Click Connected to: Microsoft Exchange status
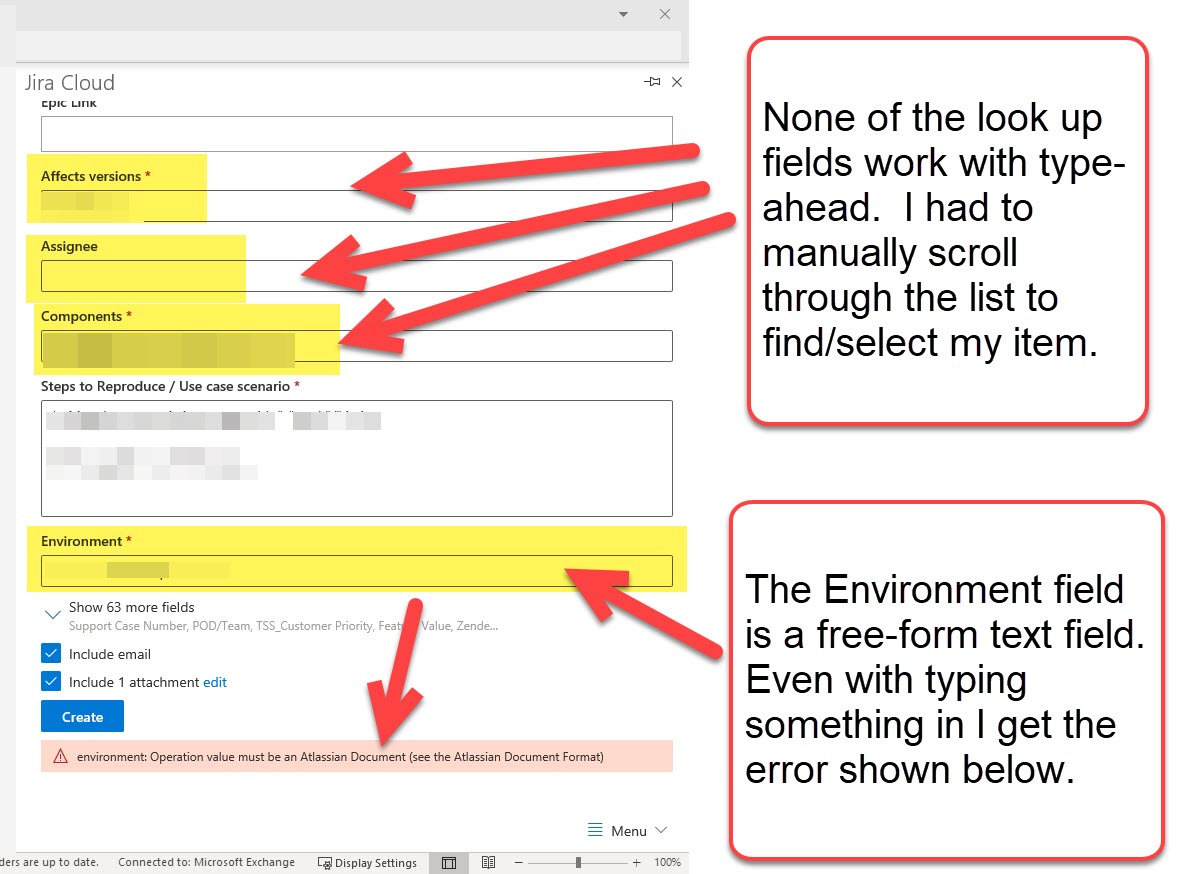The height and width of the screenshot is (874, 1188). [x=206, y=862]
